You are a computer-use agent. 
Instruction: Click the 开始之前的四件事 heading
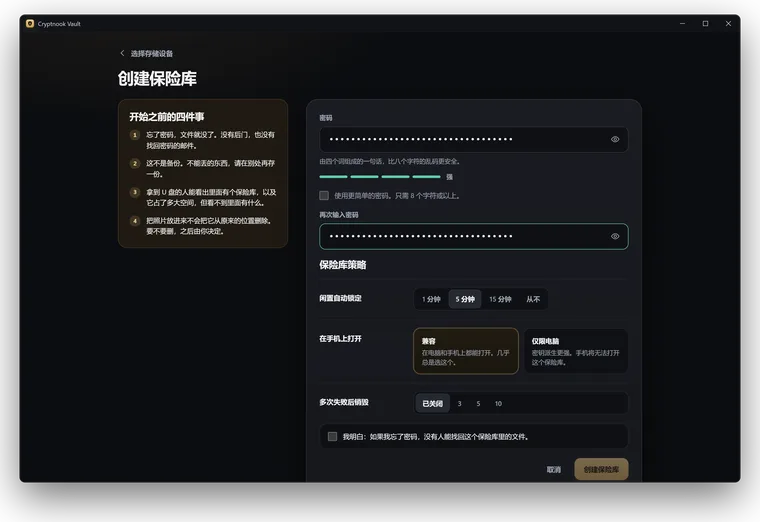pos(166,117)
